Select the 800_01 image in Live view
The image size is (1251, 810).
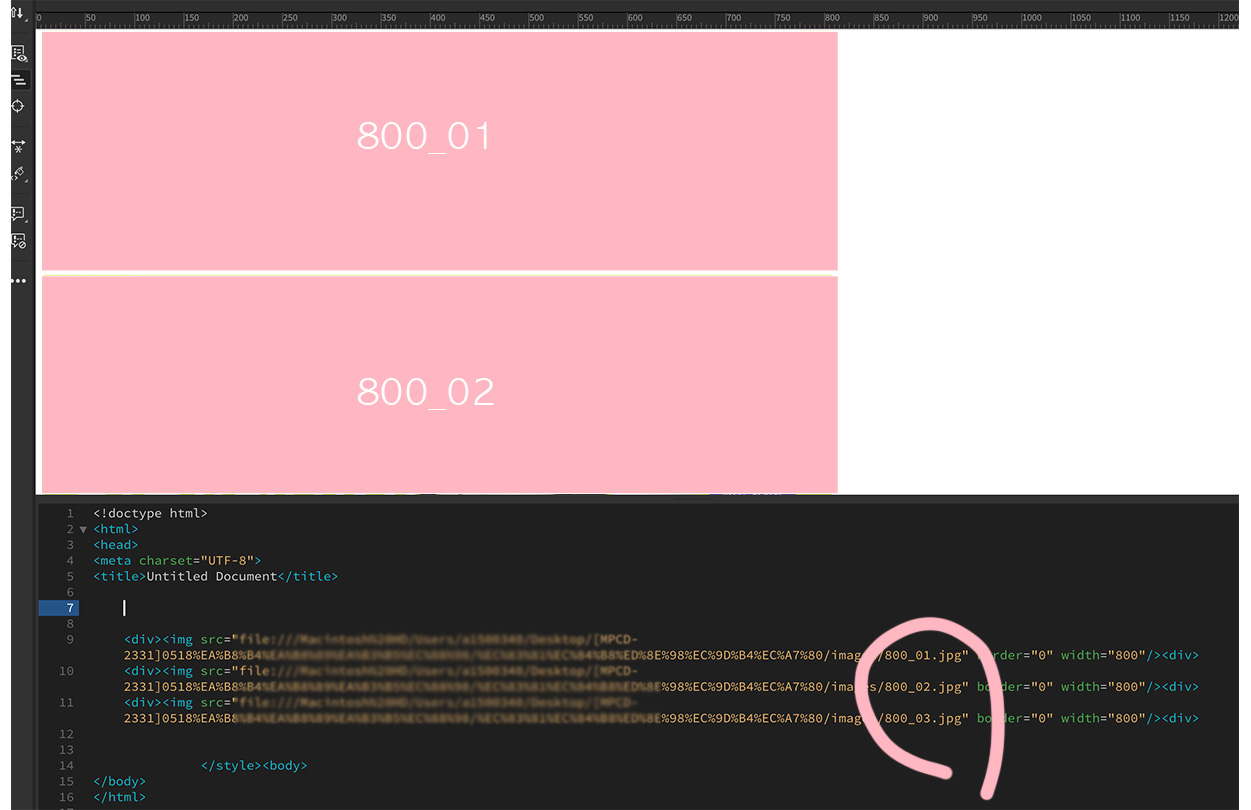point(439,150)
